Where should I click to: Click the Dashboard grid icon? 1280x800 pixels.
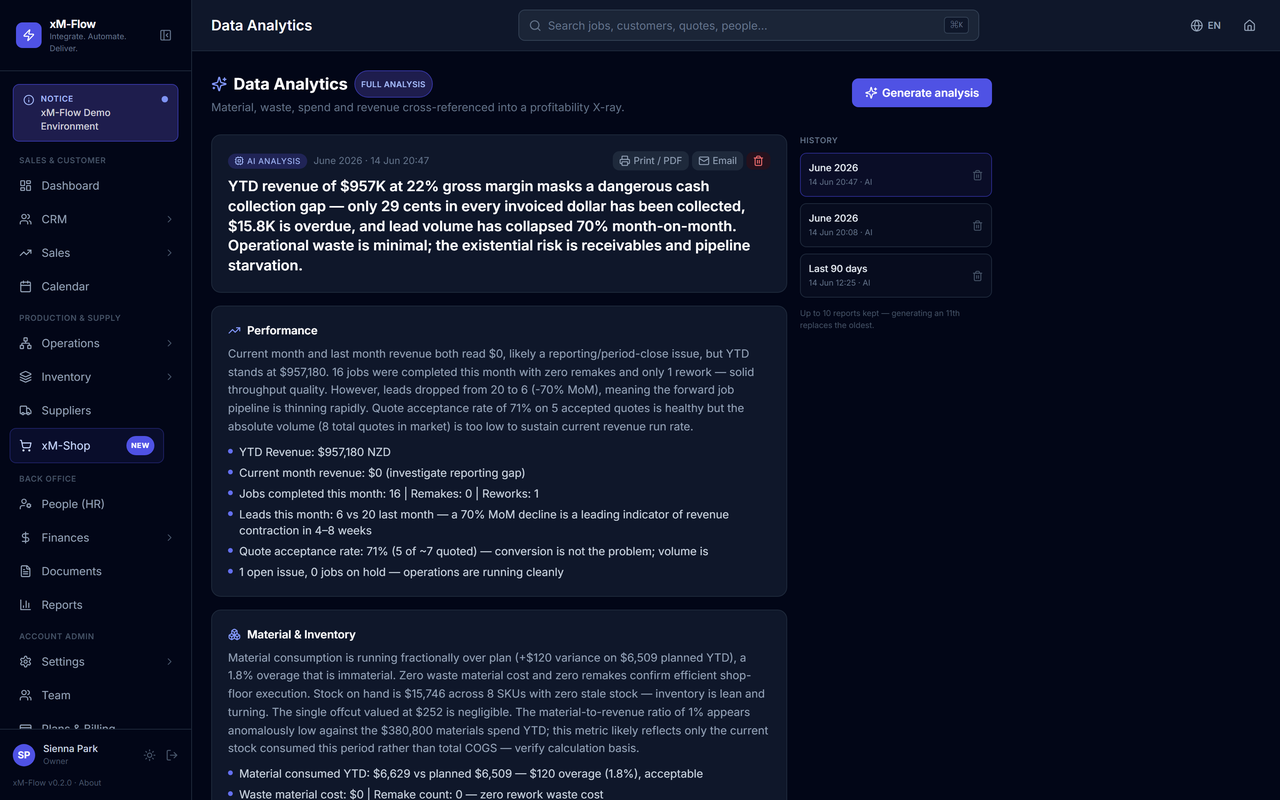pyautogui.click(x=26, y=186)
